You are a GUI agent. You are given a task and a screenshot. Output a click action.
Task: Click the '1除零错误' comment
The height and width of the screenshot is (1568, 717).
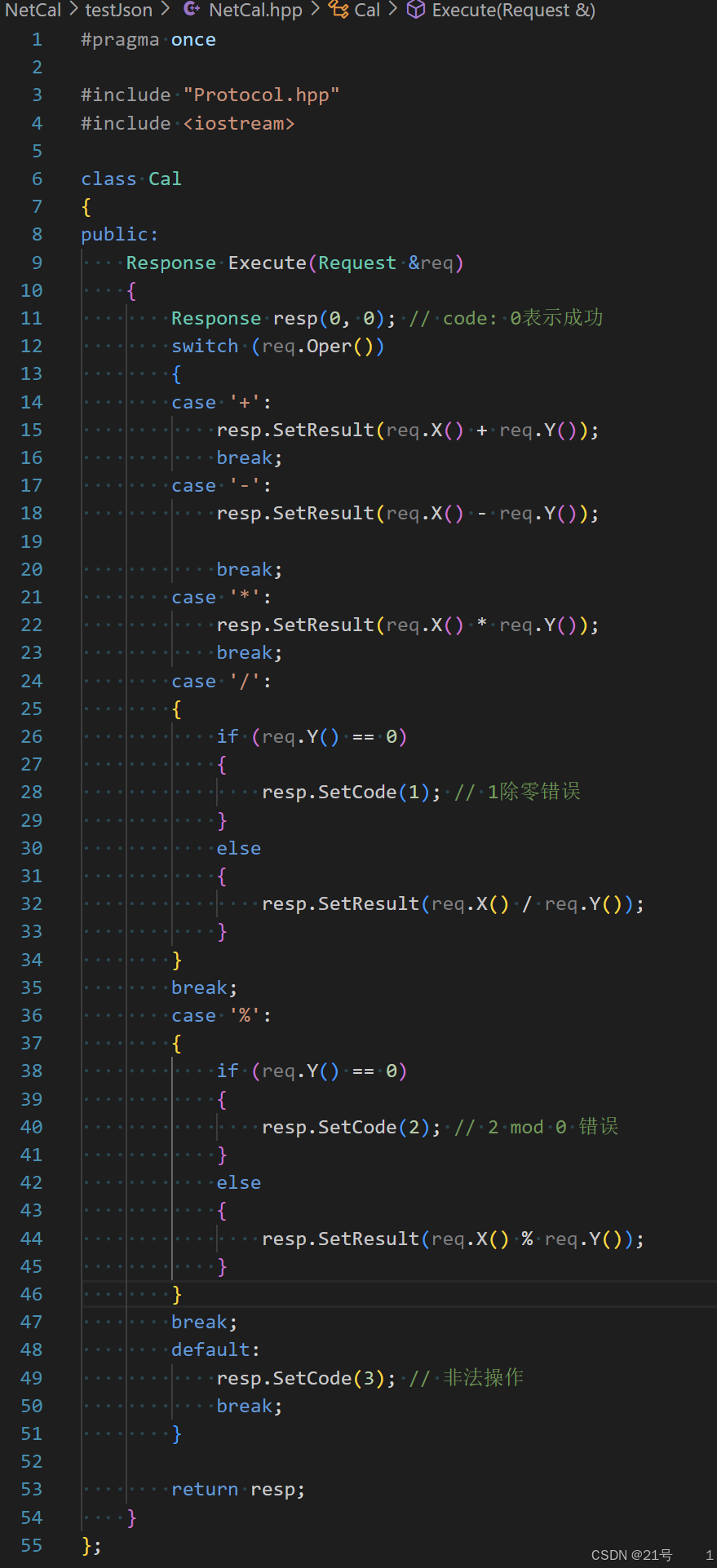[x=518, y=793]
